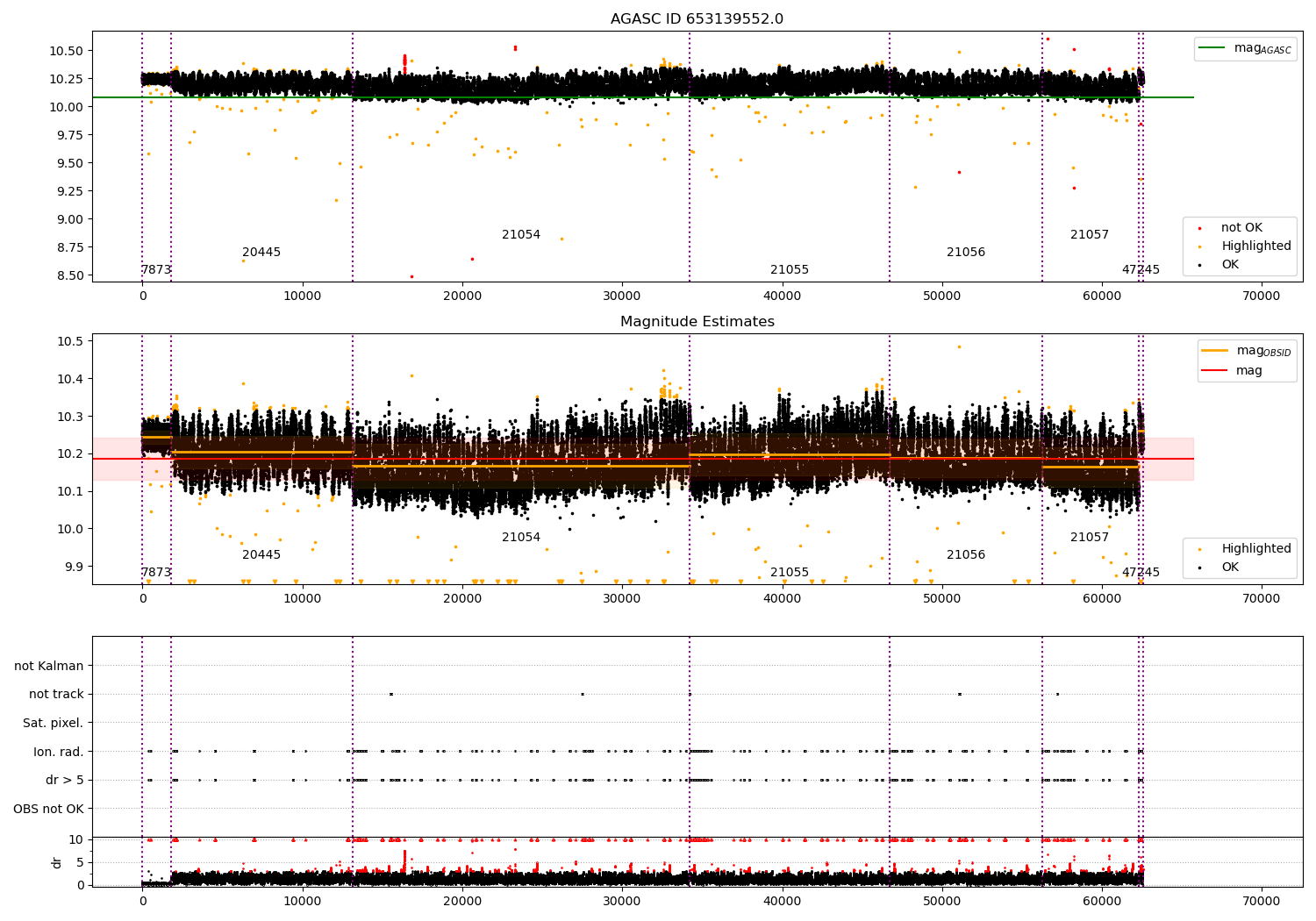Image resolution: width=1316 pixels, height=921 pixels.
Task: Click obsid label 7873 in top plot
Action: (x=156, y=270)
